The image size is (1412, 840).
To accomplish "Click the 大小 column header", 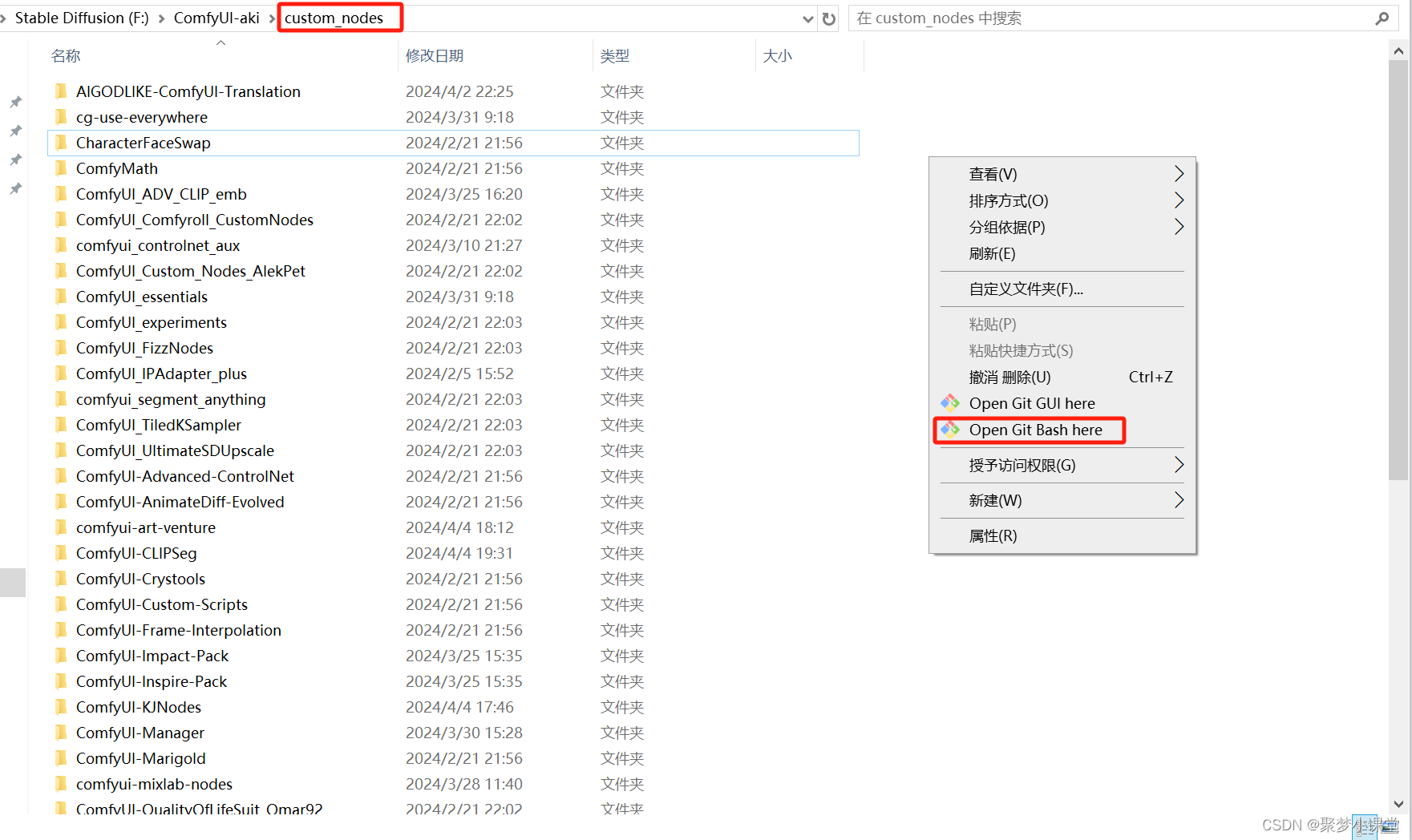I will pyautogui.click(x=810, y=55).
